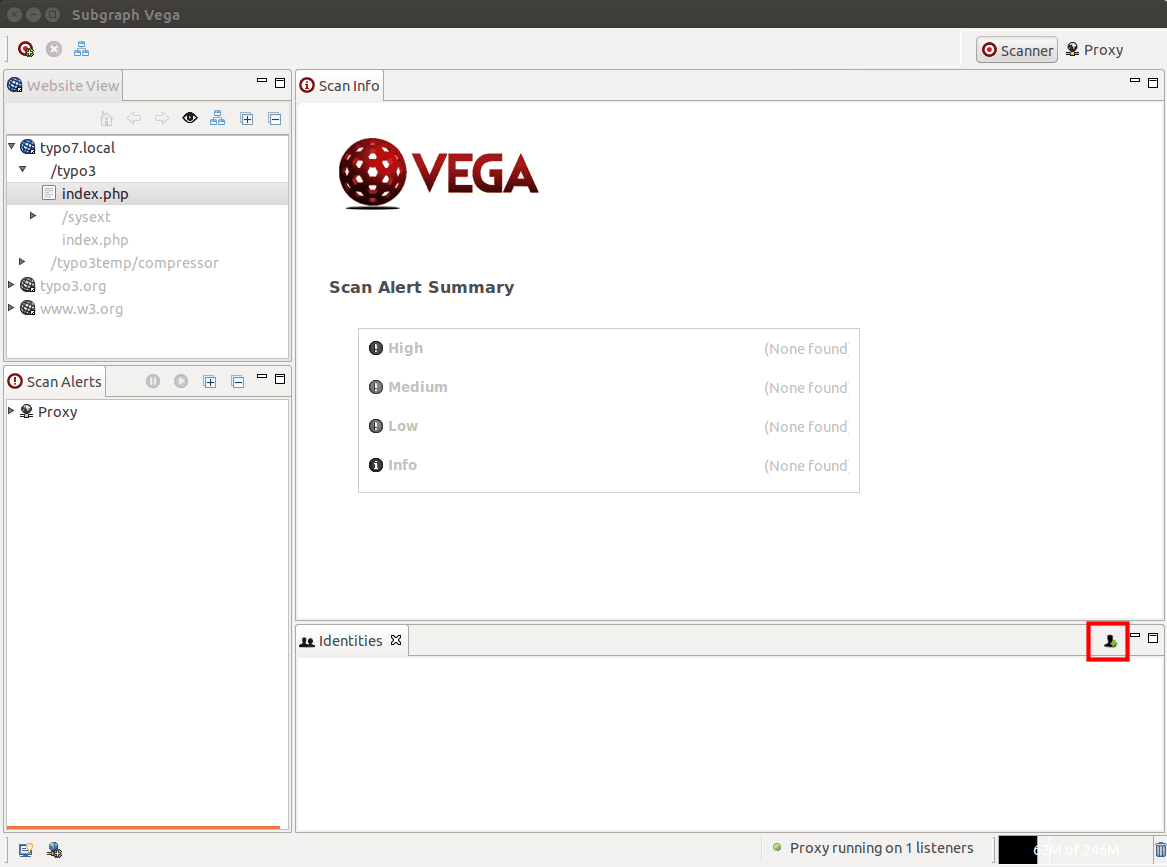Click the stop scan toolbar icon
The image size is (1167, 867).
click(54, 49)
